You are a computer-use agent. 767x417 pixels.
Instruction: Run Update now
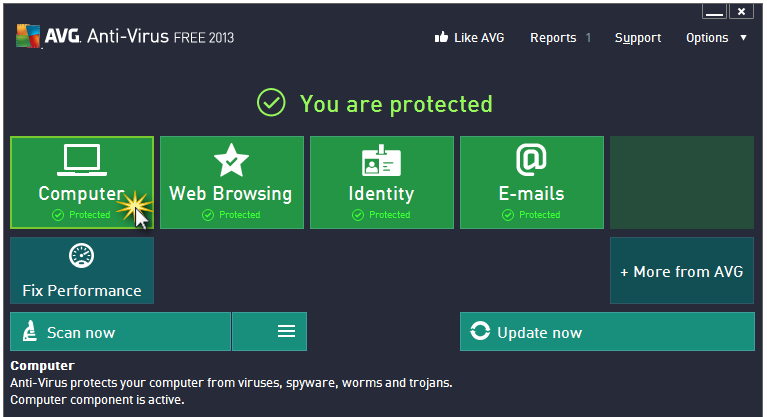(607, 332)
